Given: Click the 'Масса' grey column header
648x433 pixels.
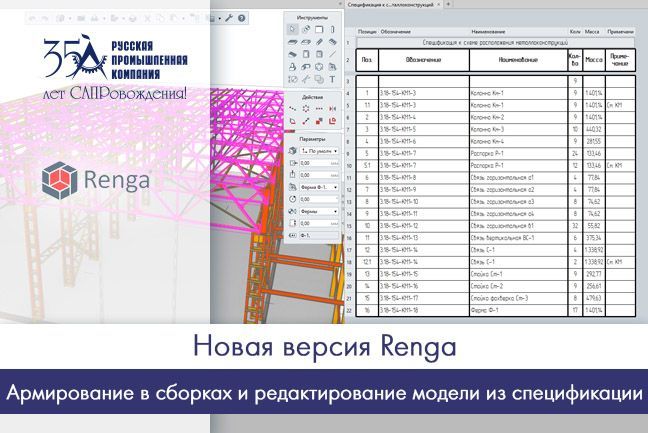Looking at the screenshot, I should point(593,31).
